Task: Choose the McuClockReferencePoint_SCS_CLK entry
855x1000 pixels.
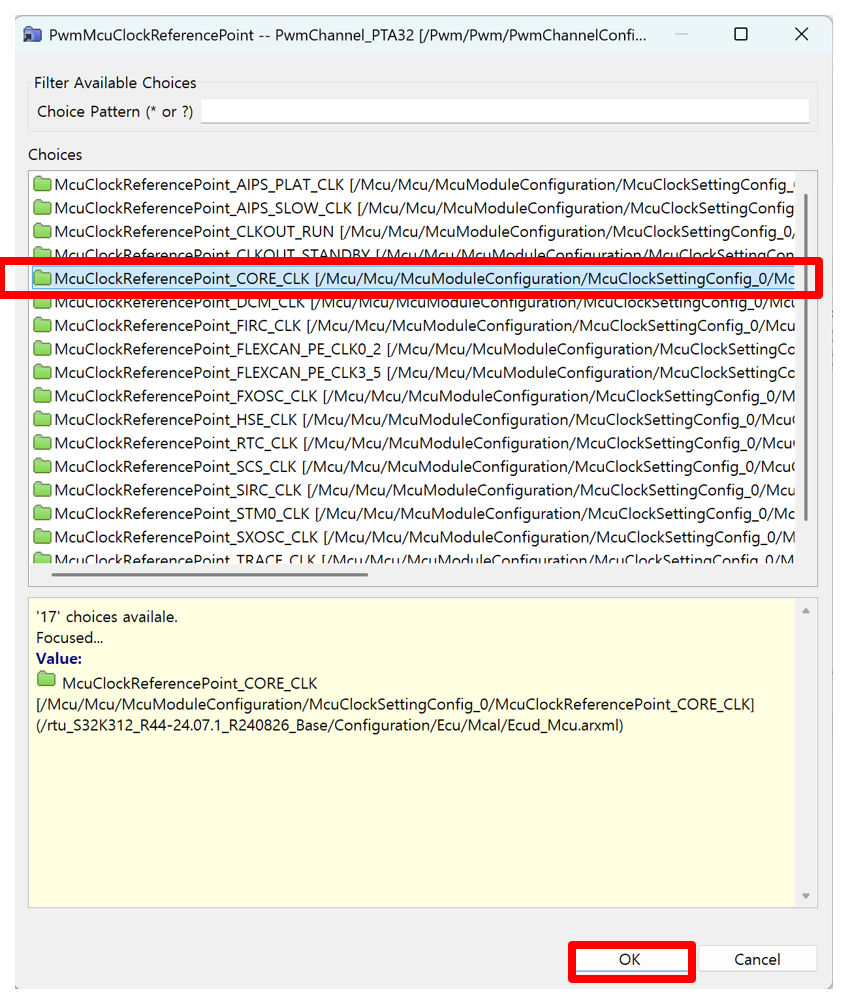Action: tap(176, 466)
